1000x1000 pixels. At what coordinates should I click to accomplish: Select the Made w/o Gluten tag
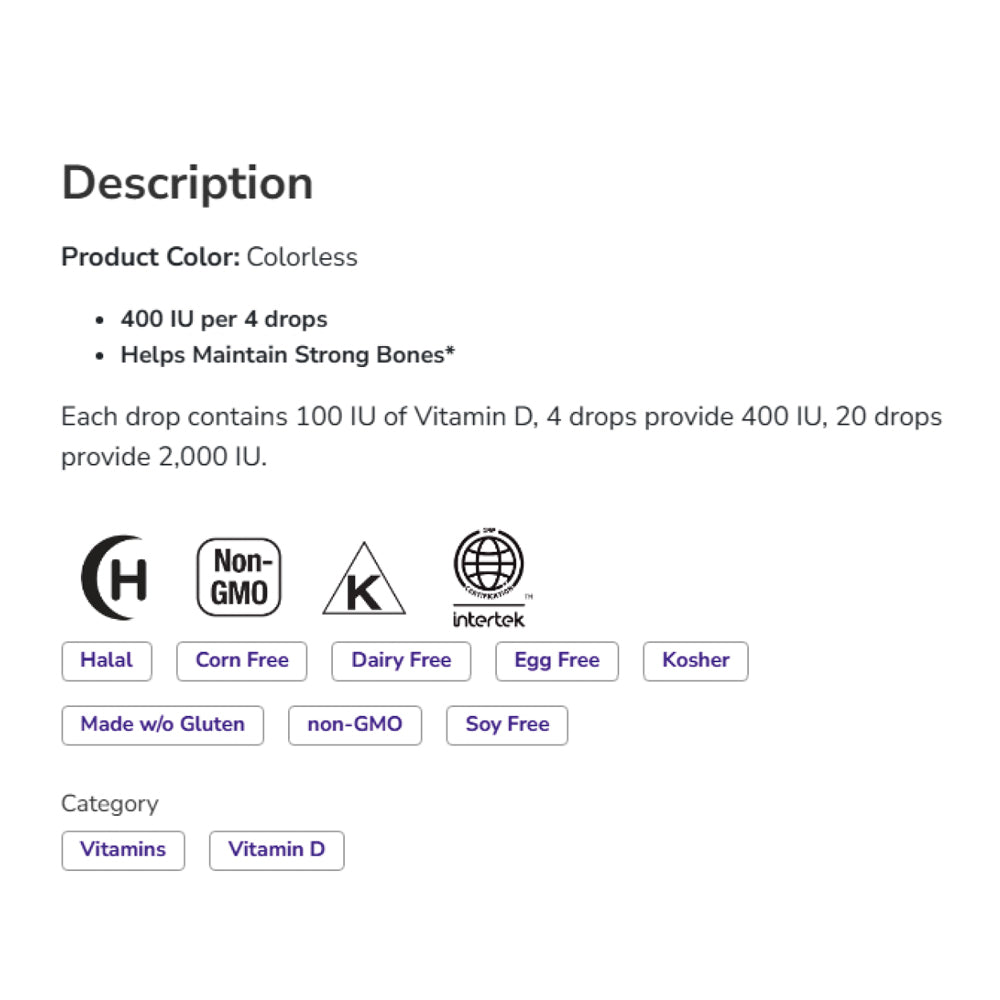tap(163, 725)
